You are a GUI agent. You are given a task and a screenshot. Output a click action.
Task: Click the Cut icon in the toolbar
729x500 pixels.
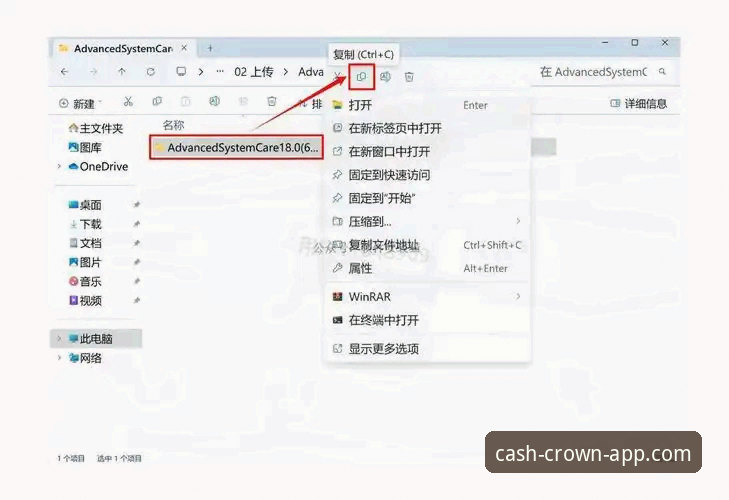tap(128, 101)
